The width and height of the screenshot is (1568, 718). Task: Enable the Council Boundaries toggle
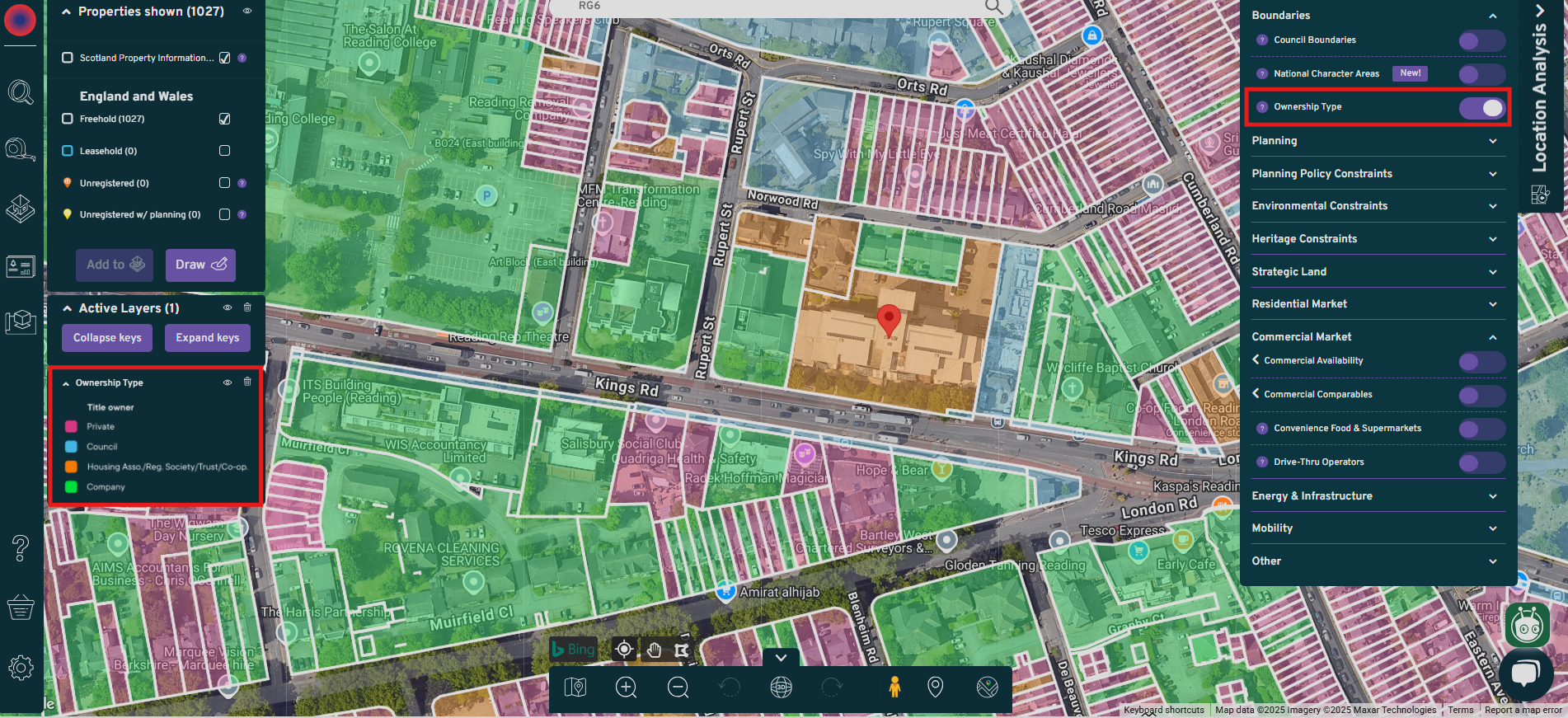coord(1481,40)
